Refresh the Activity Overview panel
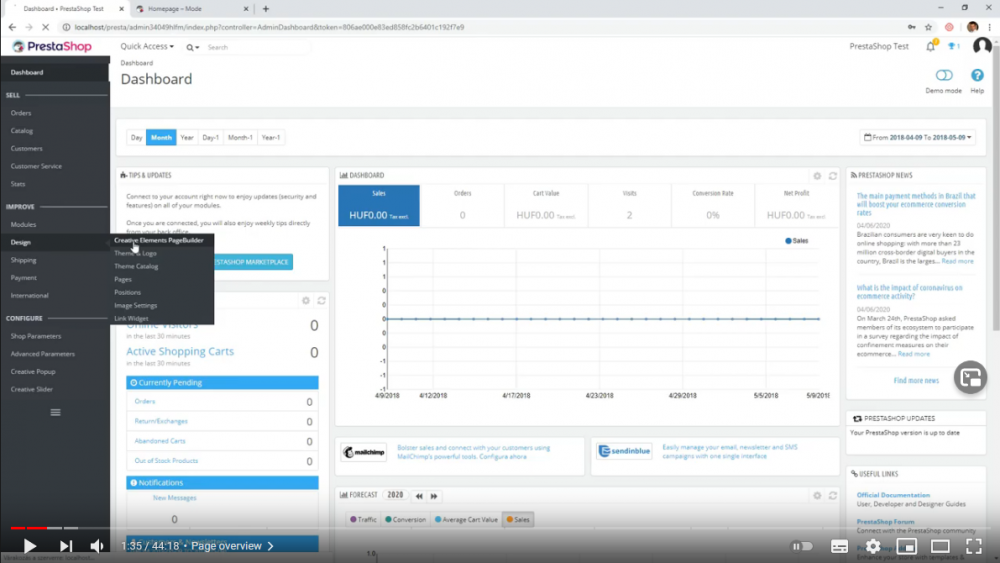1000x563 pixels. click(321, 300)
